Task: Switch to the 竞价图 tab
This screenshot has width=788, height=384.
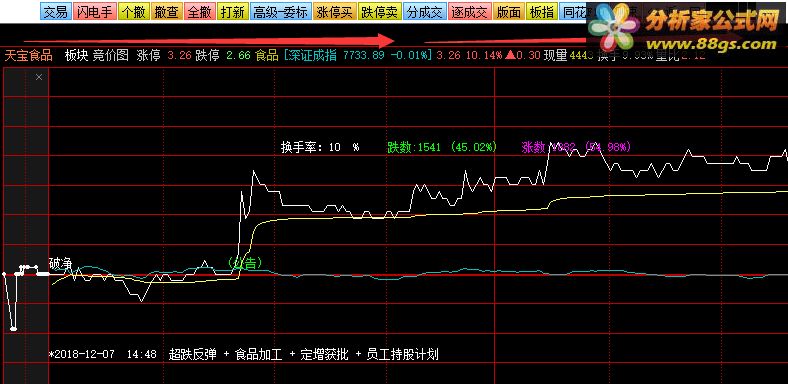Action: [111, 55]
